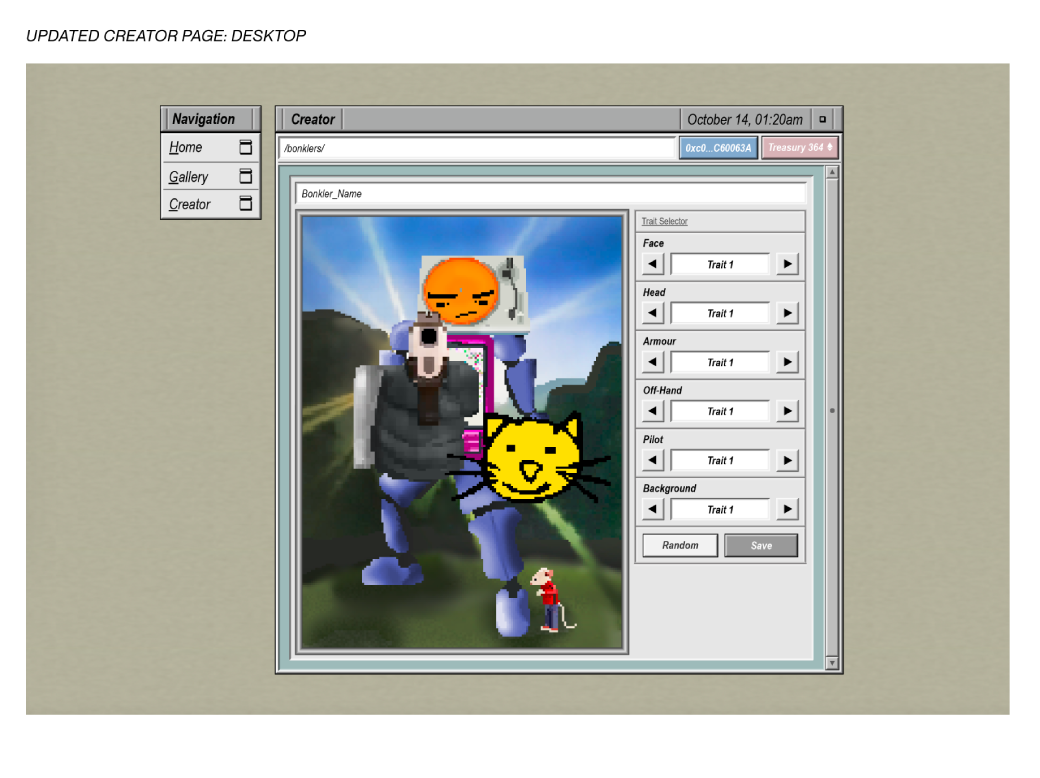Click the next arrow for Armour trait
Image resolution: width=1040 pixels, height=778 pixels.
(787, 362)
